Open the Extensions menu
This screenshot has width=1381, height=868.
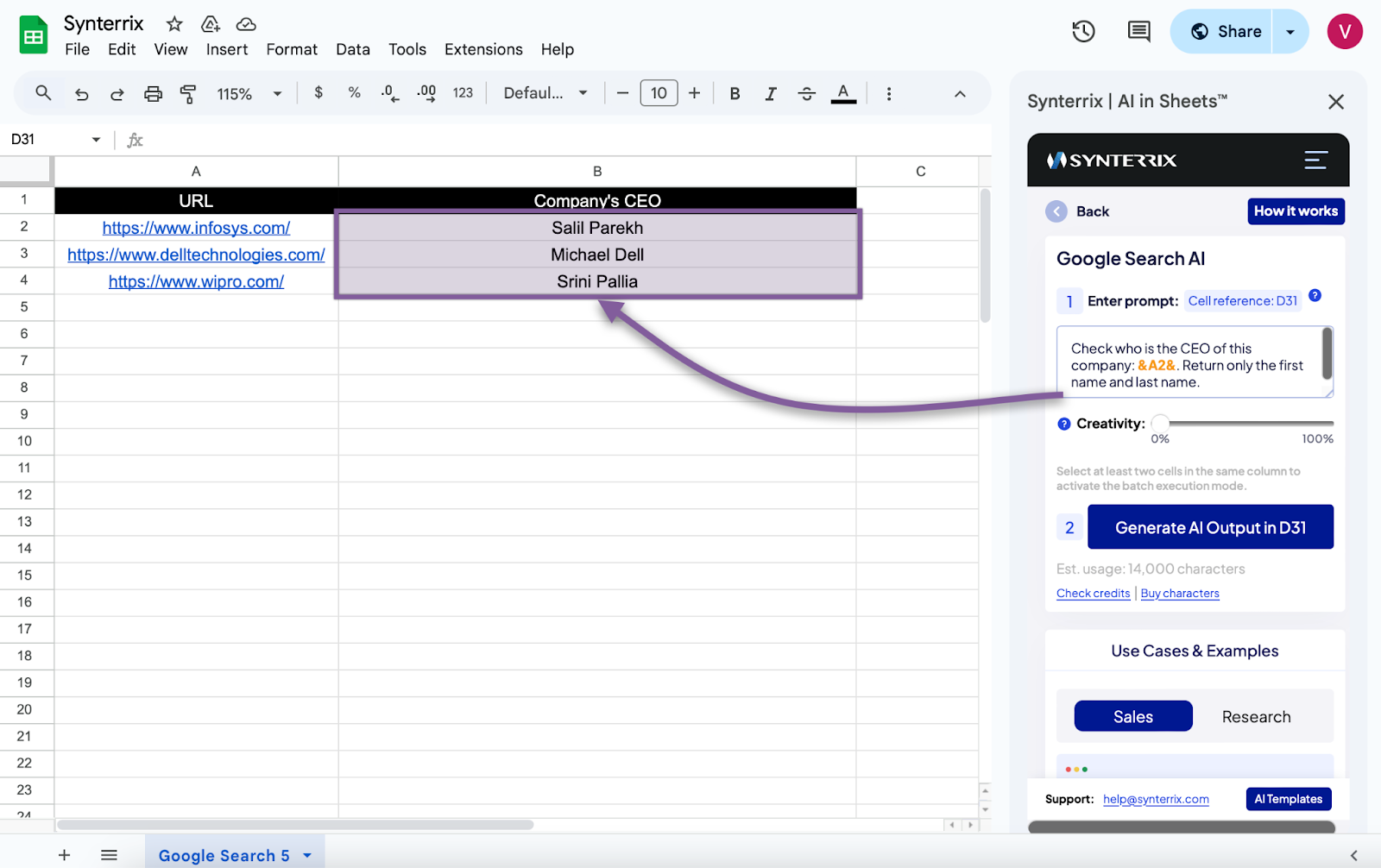pos(483,49)
